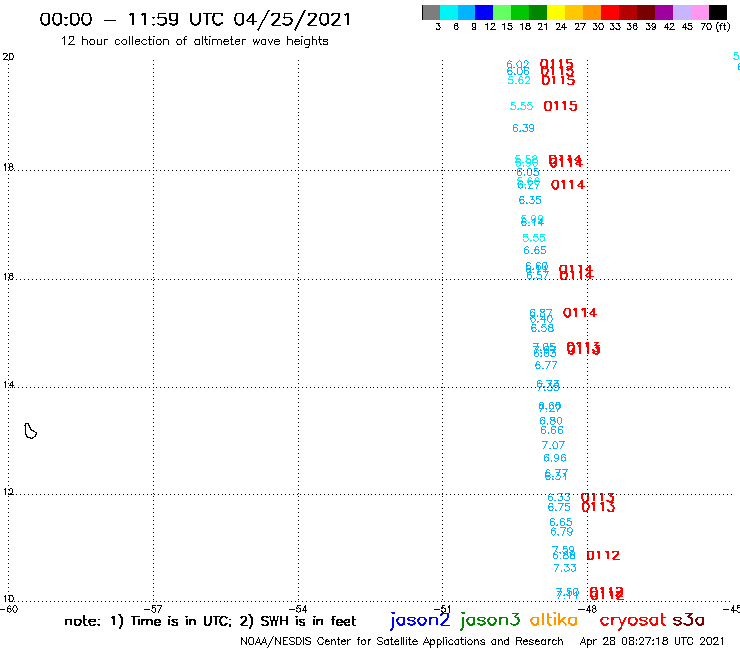The width and height of the screenshot is (740, 650).
Task: Click the orange swatch in the color bar
Action: click(x=592, y=12)
